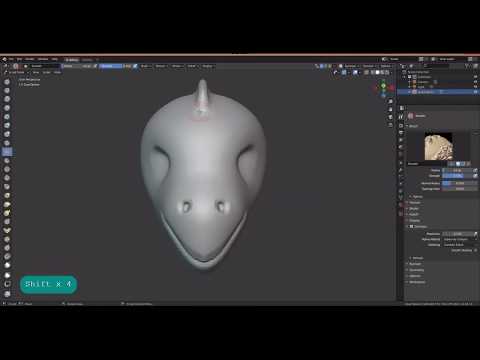Open the viewport View menu
Screen dimensions: 480x360
[36, 72]
